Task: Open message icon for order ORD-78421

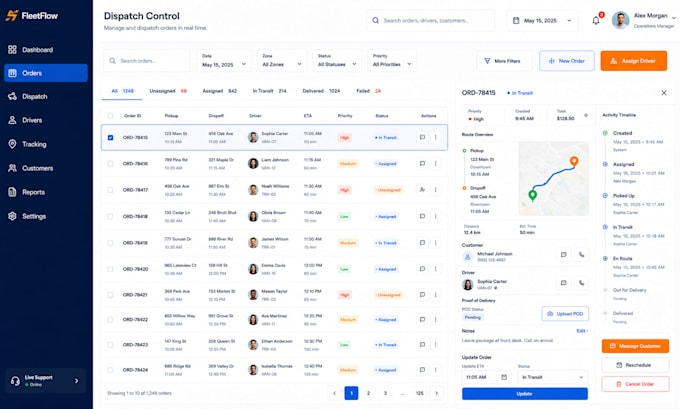Action: pyautogui.click(x=422, y=294)
